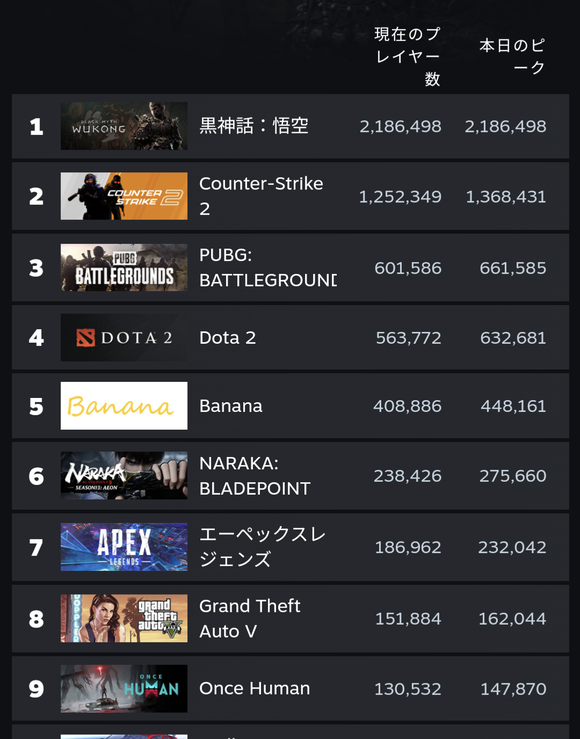Click the Once Human banner thumbnail
Screen dimensions: 580x739
tap(124, 689)
